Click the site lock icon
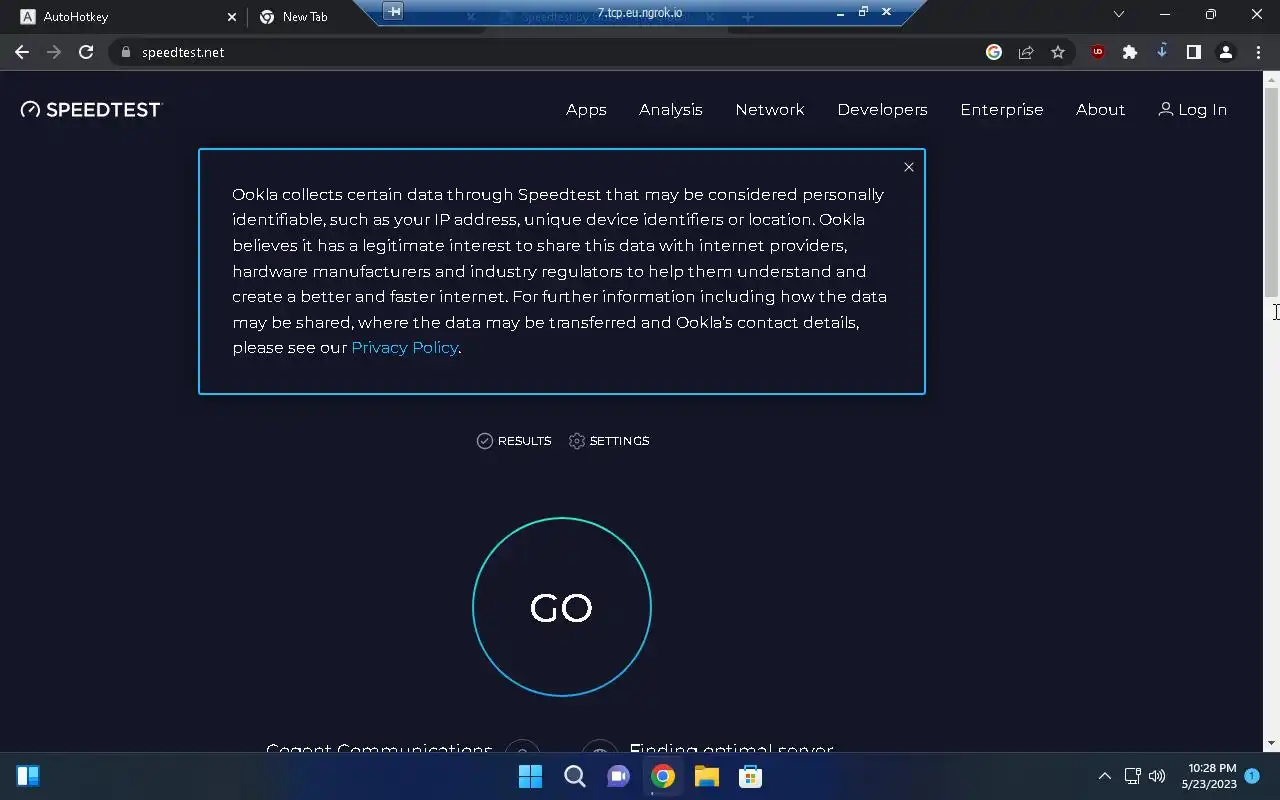This screenshot has width=1280, height=800. tap(125, 52)
